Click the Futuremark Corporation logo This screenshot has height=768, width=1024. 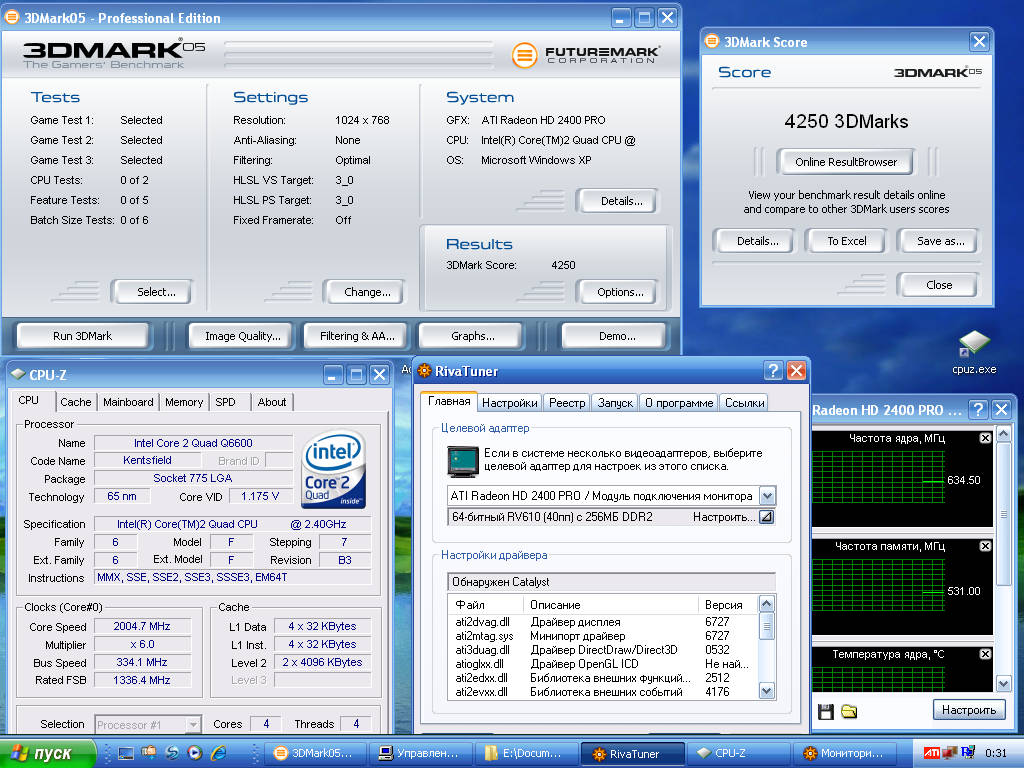[x=586, y=55]
